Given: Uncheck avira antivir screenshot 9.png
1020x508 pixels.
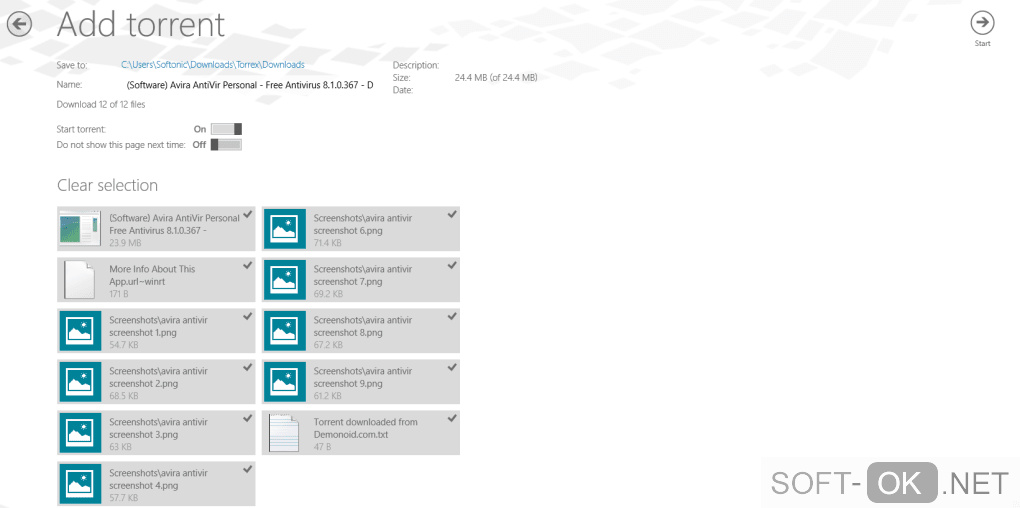Looking at the screenshot, I should coord(452,368).
